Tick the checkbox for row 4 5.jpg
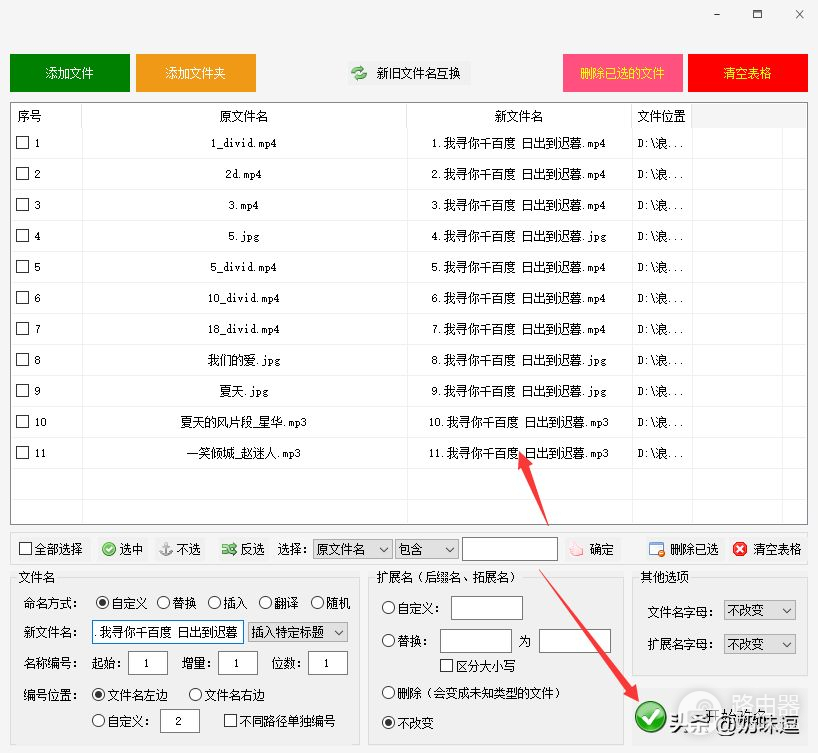818x753 pixels. tap(23, 236)
